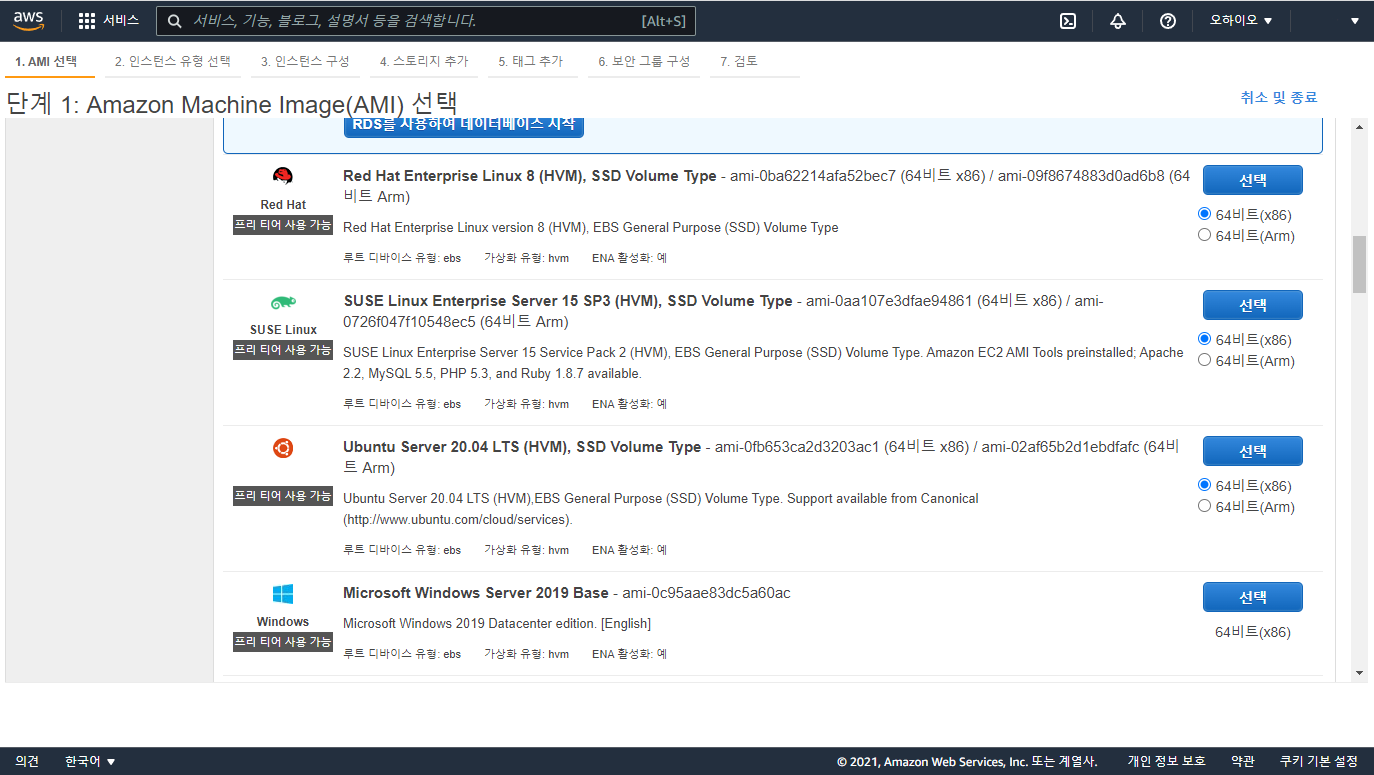Open the 개인 정보 보호 link
Image resolution: width=1374 pixels, height=775 pixels.
[1167, 761]
